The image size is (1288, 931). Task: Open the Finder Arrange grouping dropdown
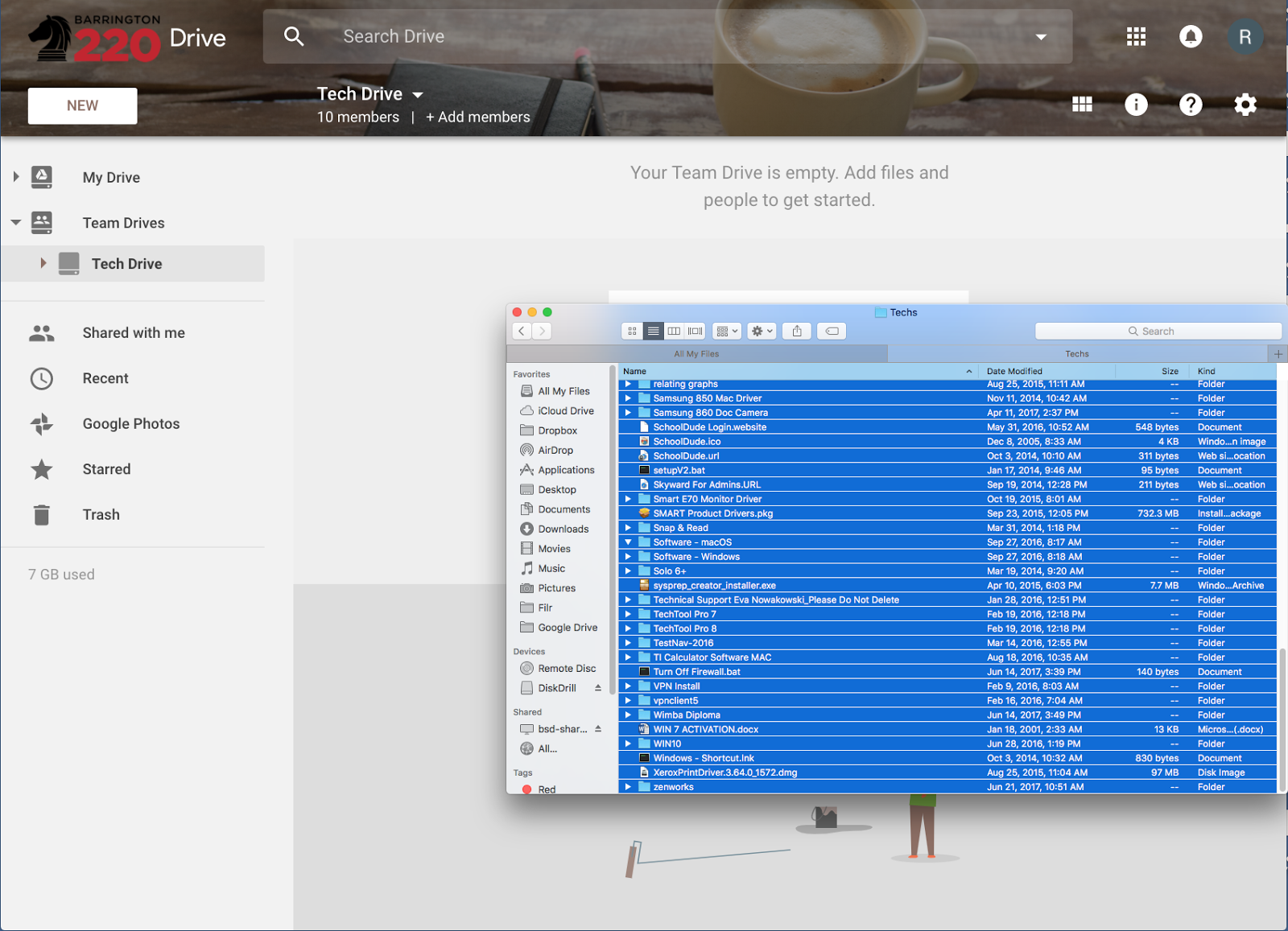pos(726,331)
